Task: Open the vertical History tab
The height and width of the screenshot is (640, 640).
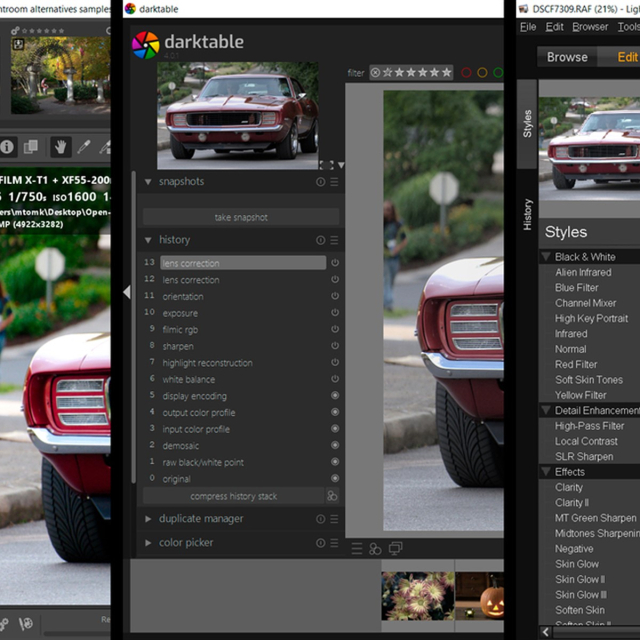Action: tap(528, 215)
